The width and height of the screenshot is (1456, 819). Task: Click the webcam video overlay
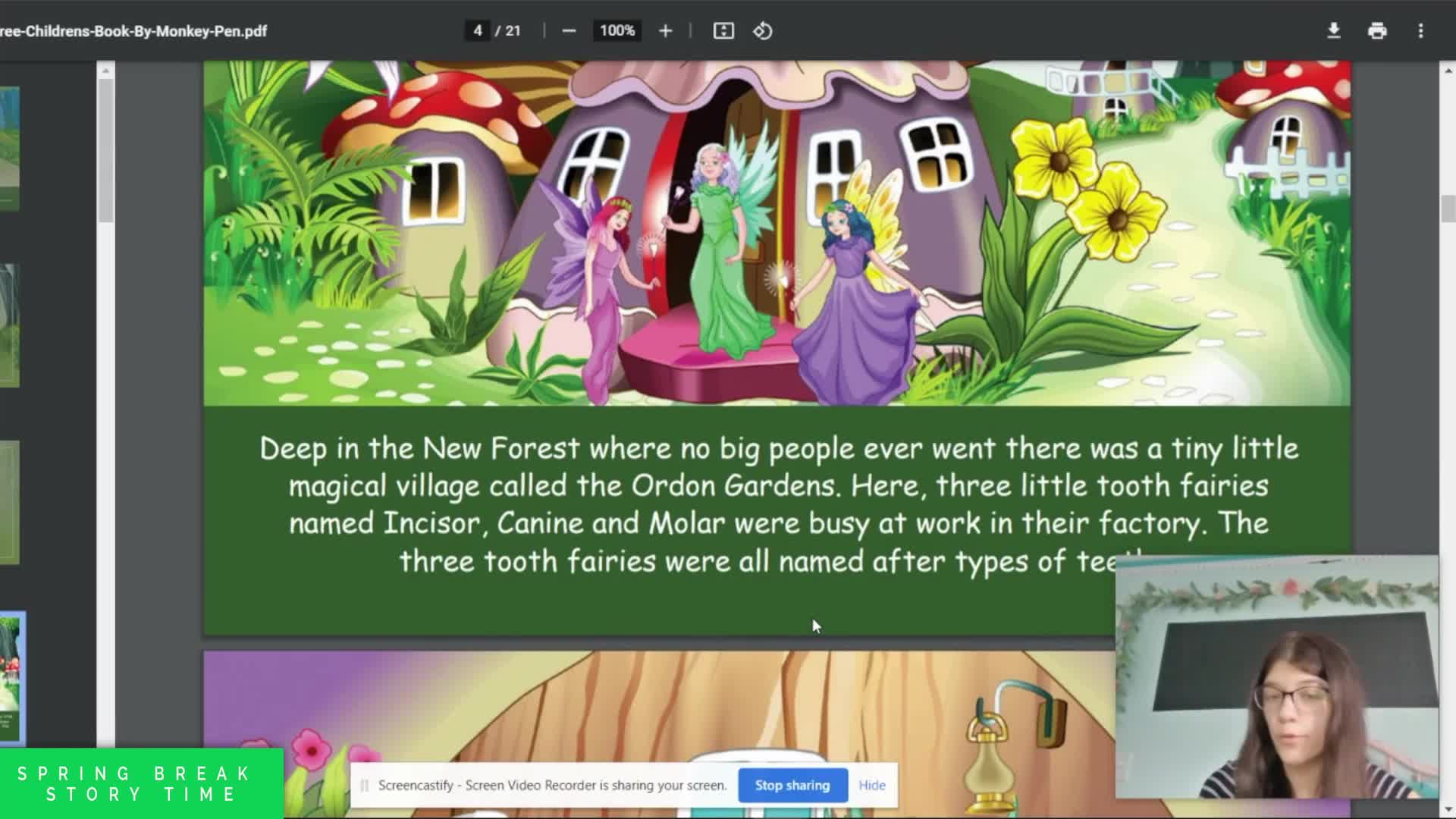pyautogui.click(x=1277, y=677)
